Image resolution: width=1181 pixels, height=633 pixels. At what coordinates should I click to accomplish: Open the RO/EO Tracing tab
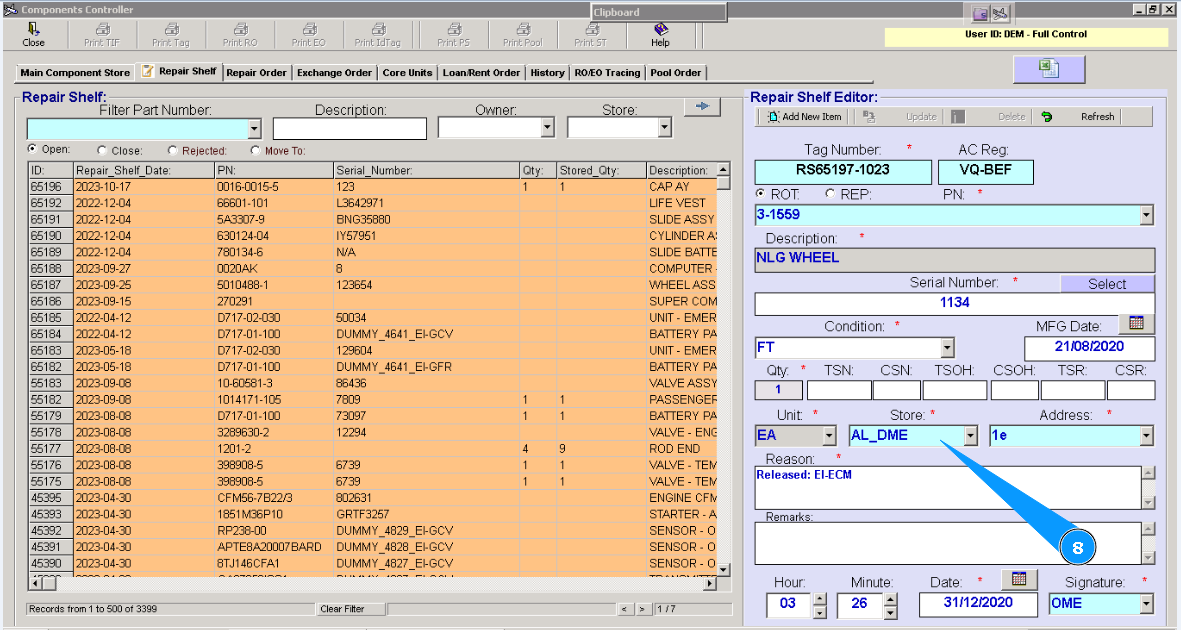click(607, 72)
